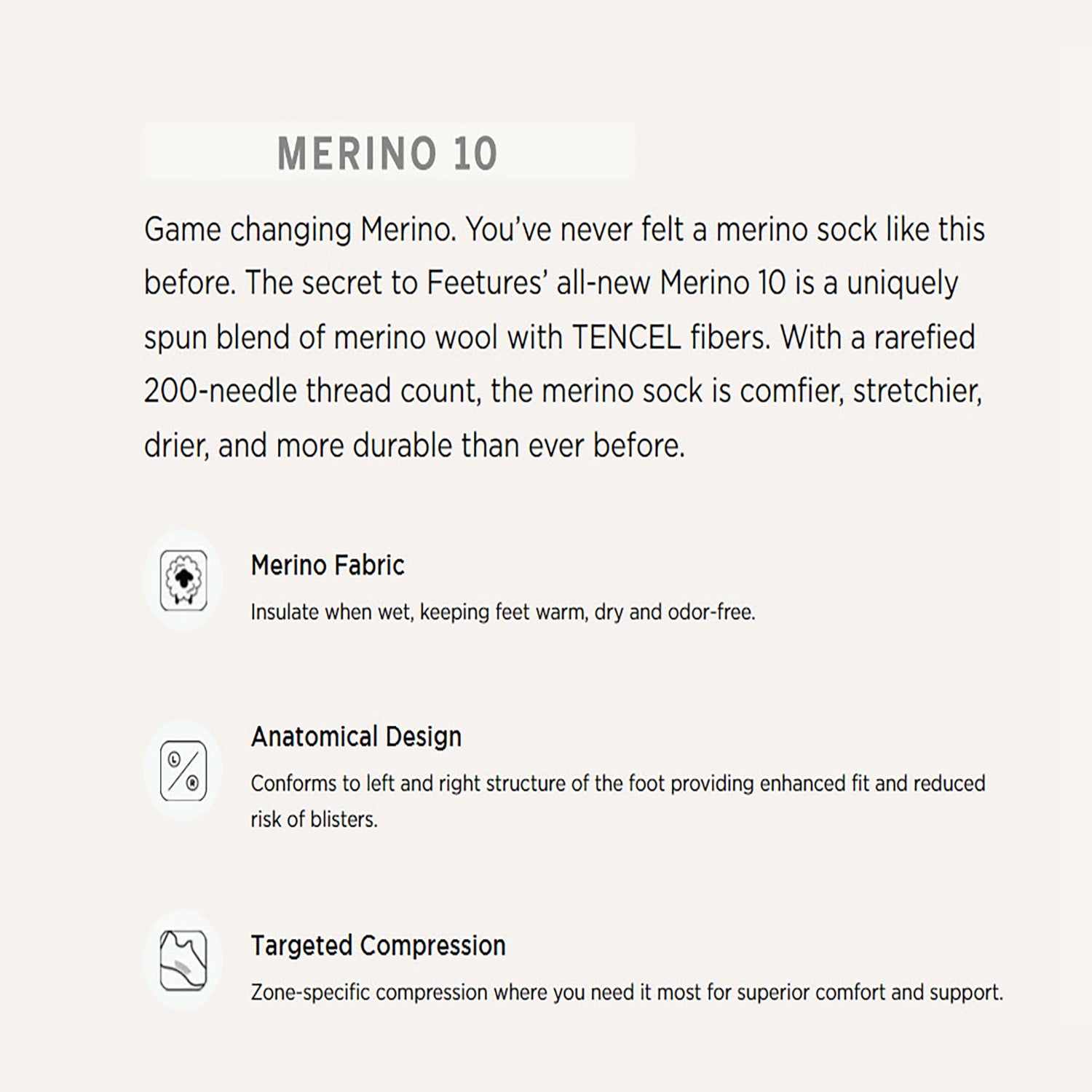This screenshot has width=1092, height=1092.
Task: Click the 'Zone-specific compression' description
Action: (x=626, y=992)
